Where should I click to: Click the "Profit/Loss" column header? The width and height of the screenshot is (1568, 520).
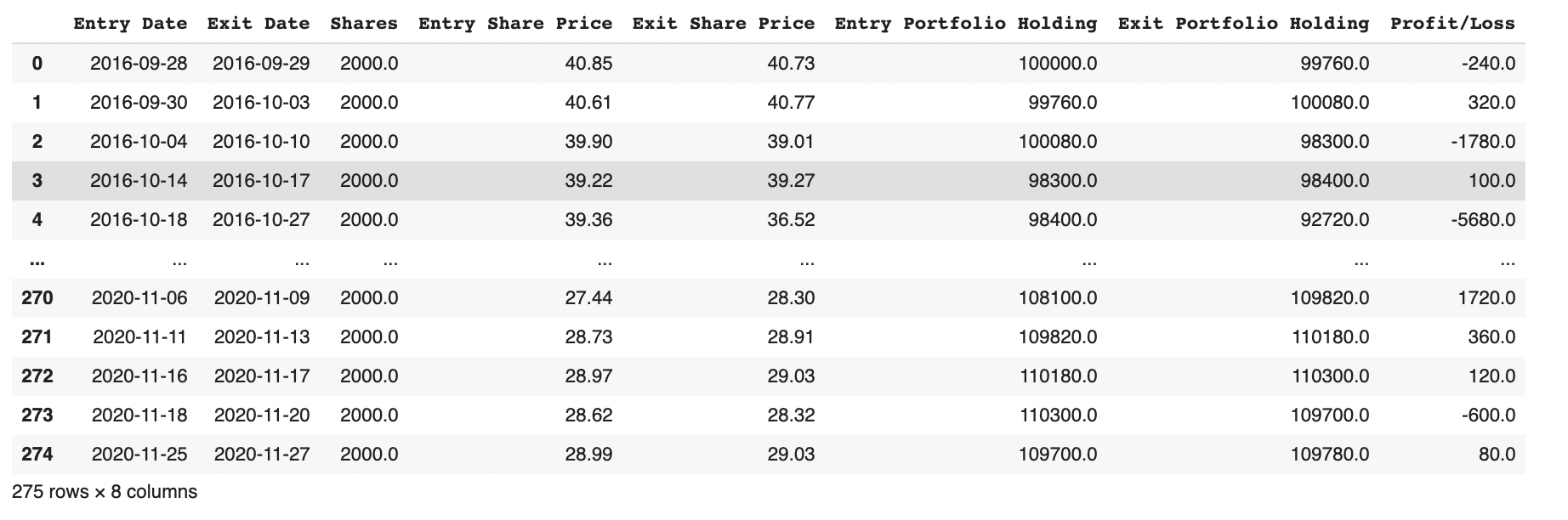tap(1452, 24)
